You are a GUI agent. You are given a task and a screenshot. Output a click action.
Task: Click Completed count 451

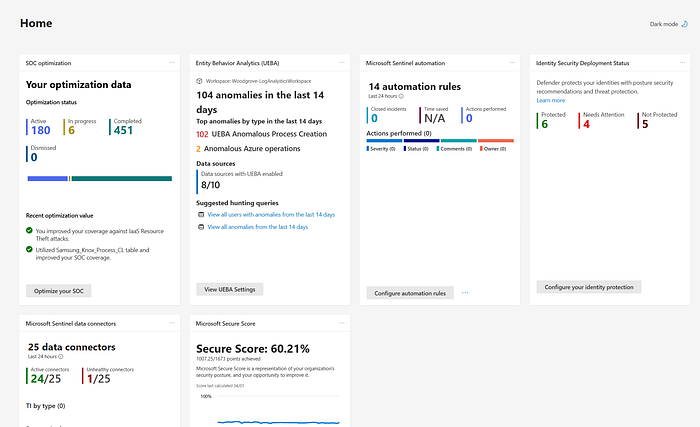(123, 130)
